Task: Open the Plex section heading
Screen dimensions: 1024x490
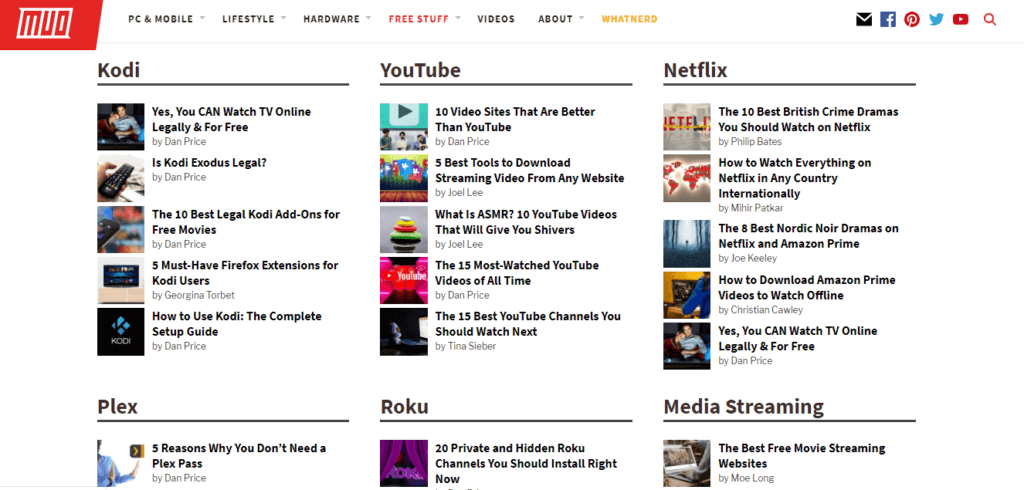Action: pos(118,406)
